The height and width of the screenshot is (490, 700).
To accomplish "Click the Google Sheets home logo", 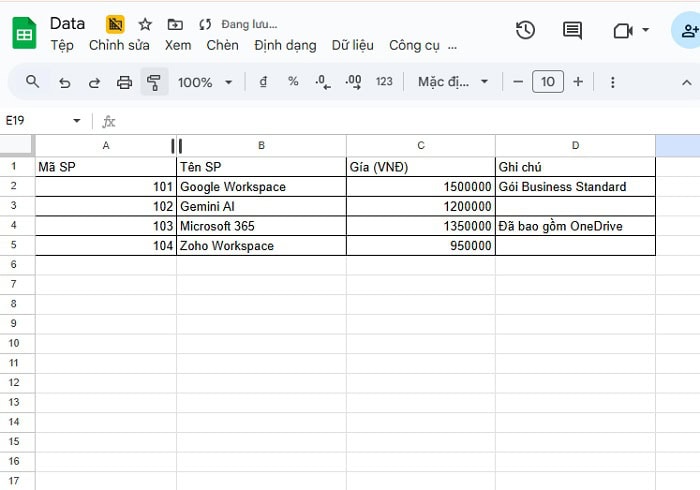I will (24, 33).
